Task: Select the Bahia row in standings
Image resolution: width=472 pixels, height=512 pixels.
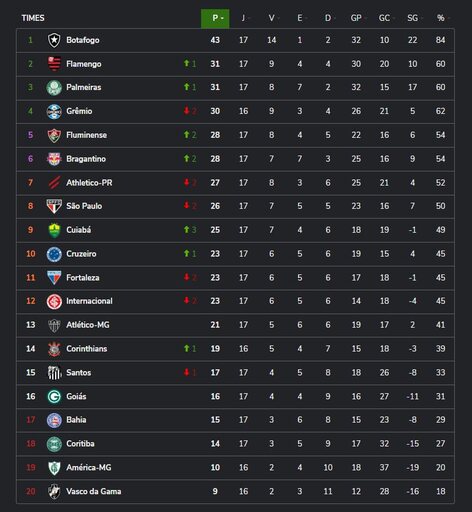Action: tap(235, 420)
